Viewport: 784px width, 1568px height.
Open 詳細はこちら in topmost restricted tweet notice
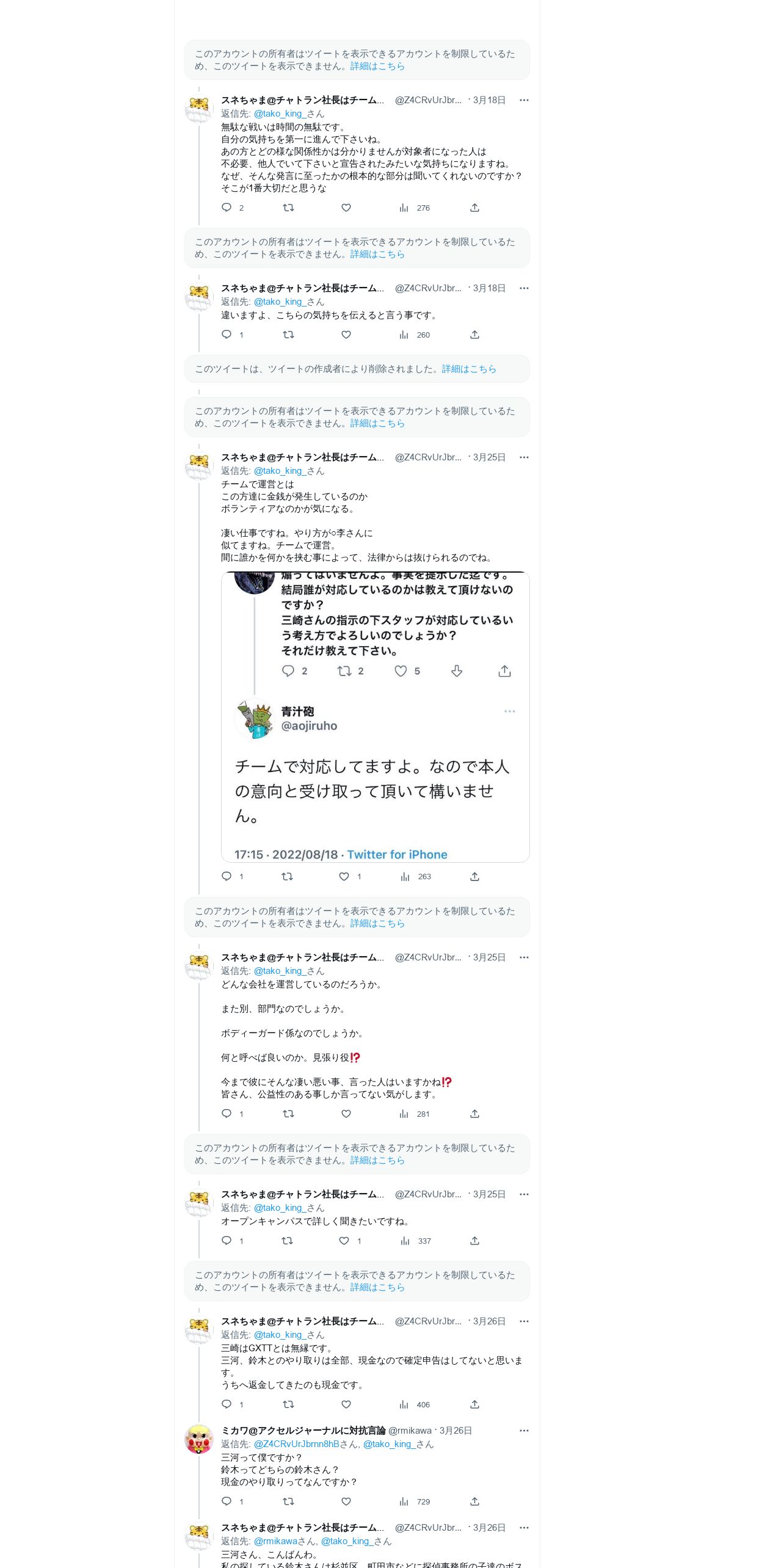(377, 66)
